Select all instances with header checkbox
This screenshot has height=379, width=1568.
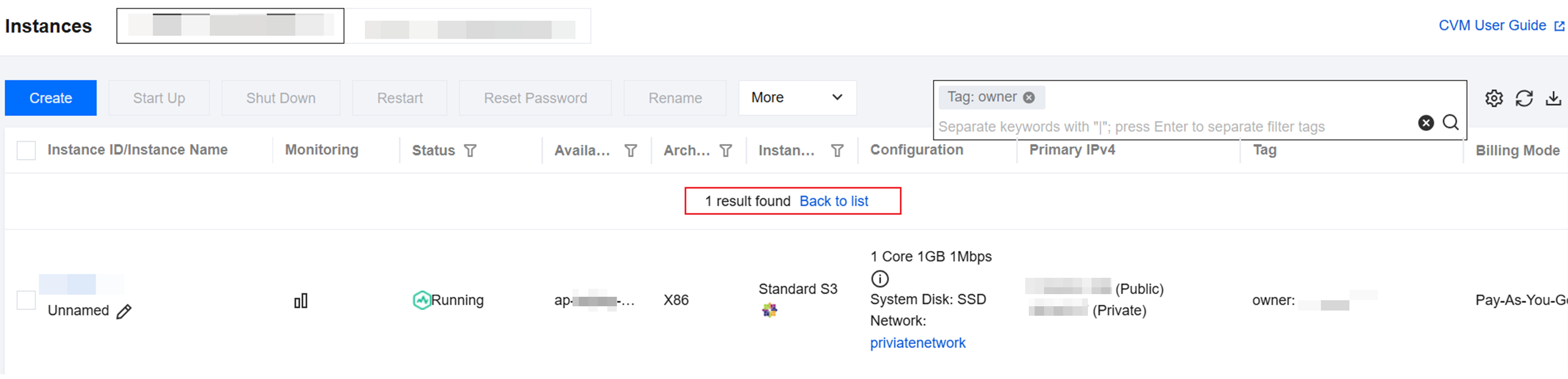(x=26, y=150)
